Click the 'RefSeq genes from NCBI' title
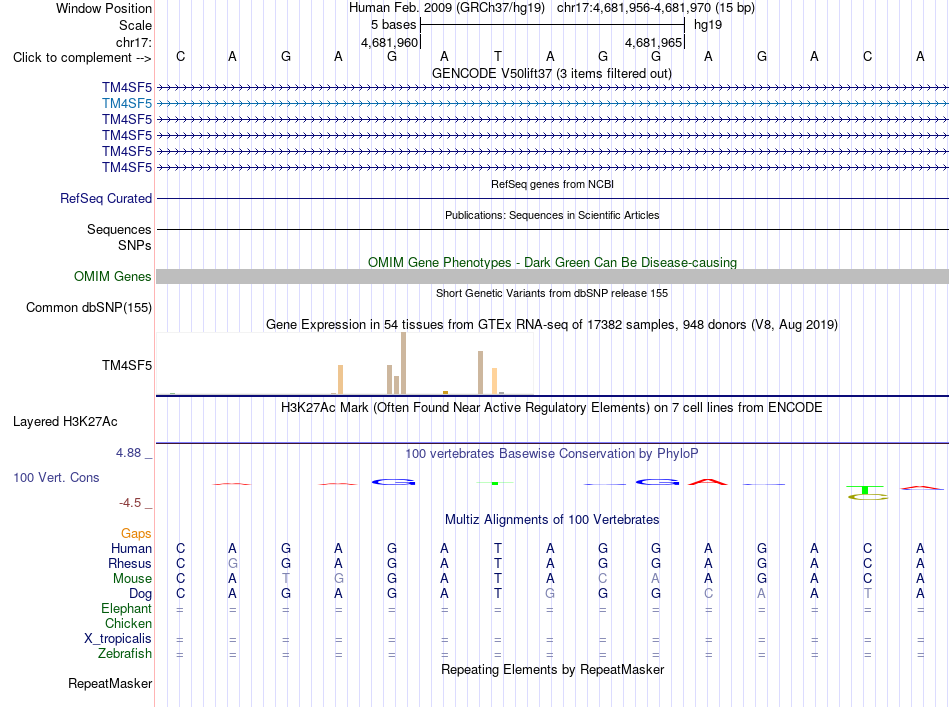This screenshot has height=707, width=950. click(553, 184)
